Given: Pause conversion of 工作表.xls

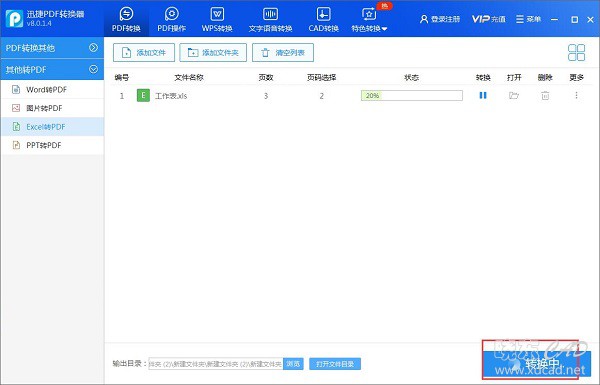Looking at the screenshot, I should coord(483,95).
